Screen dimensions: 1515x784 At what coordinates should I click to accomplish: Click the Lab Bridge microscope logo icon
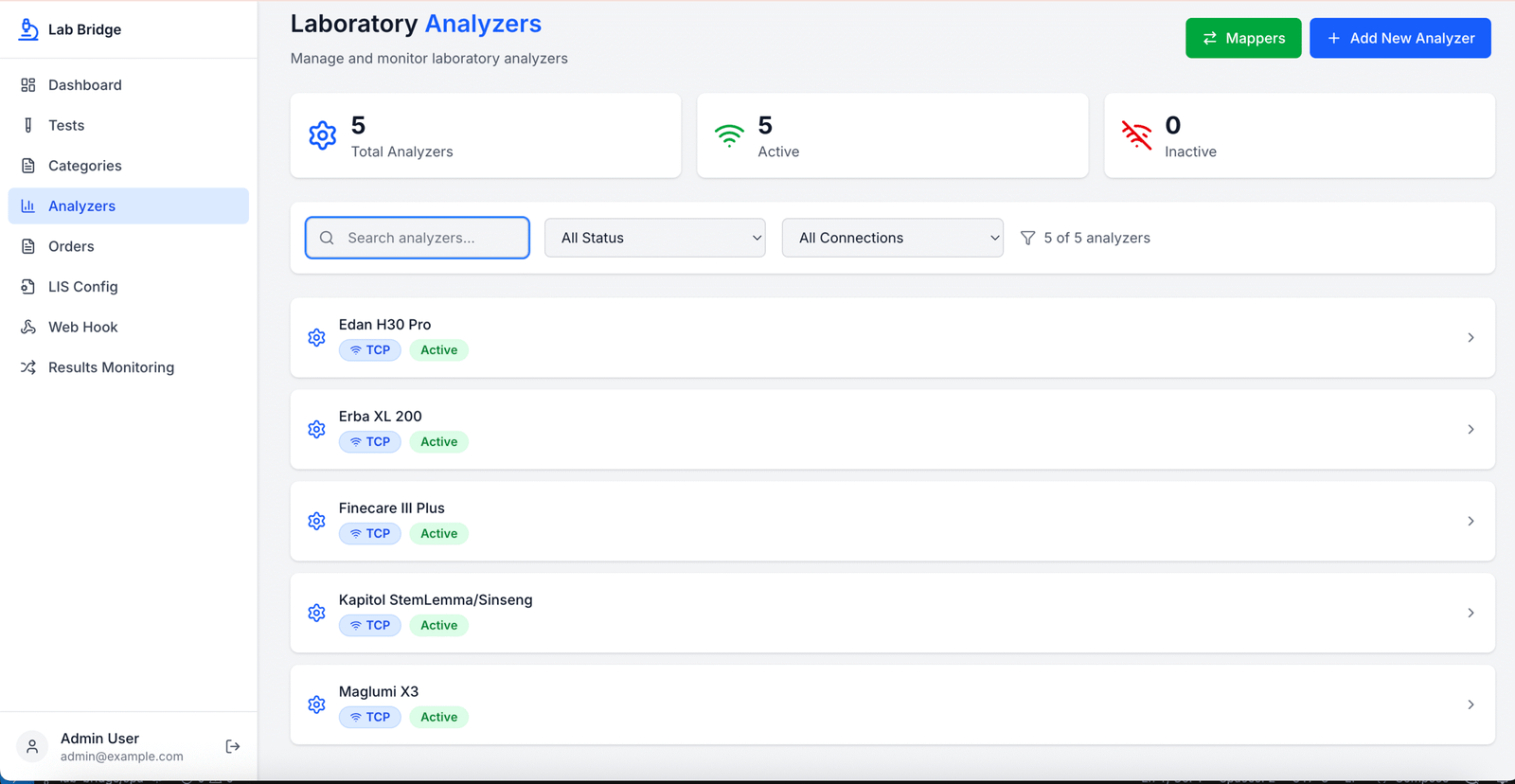[x=28, y=29]
